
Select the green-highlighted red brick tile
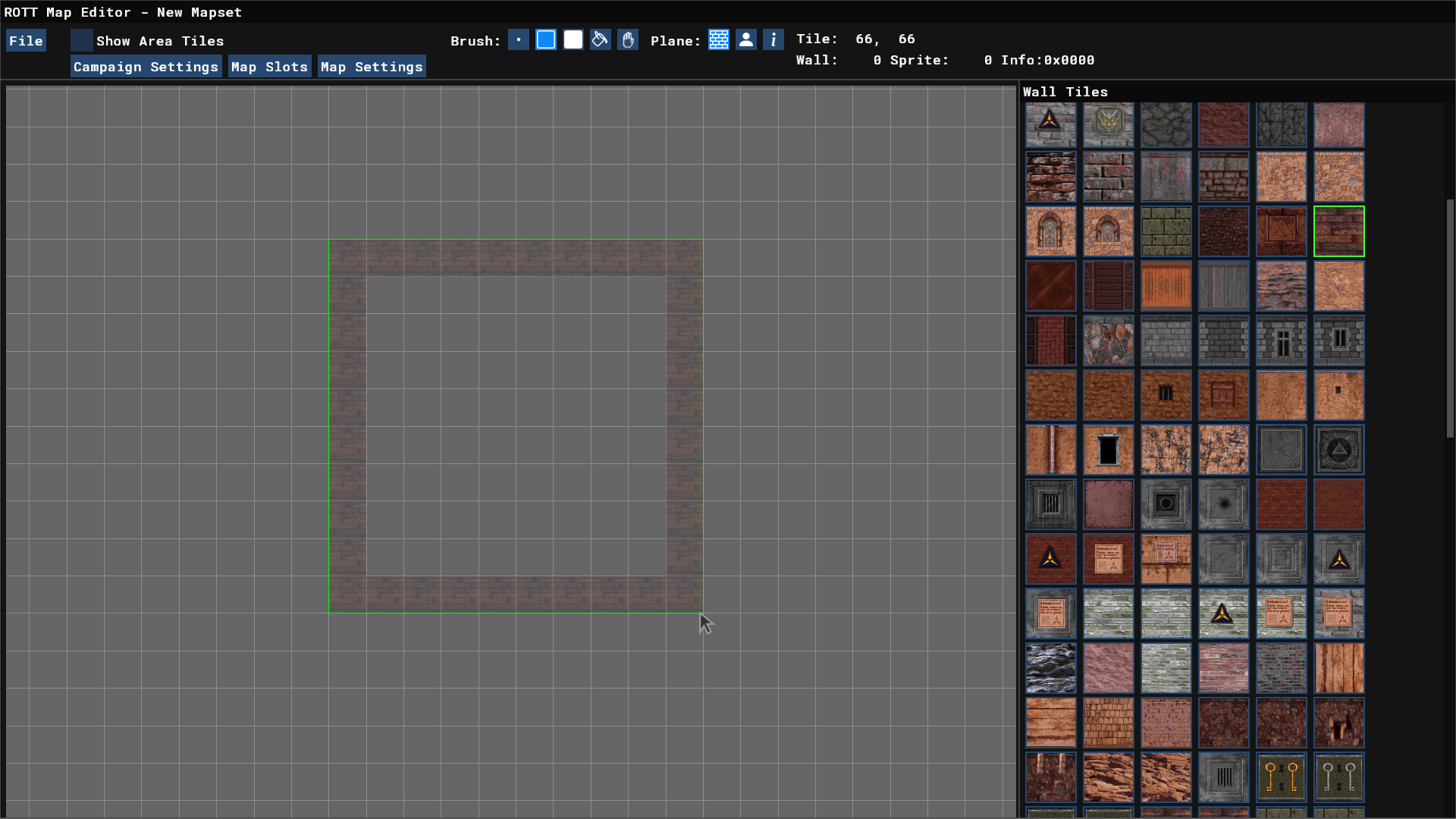pyautogui.click(x=1339, y=231)
